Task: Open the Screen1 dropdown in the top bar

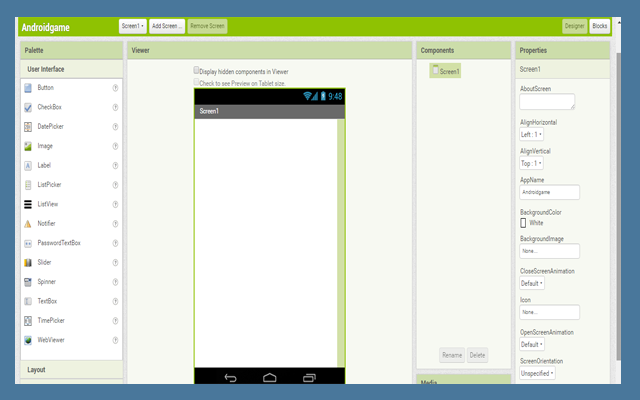Action: pyautogui.click(x=131, y=26)
